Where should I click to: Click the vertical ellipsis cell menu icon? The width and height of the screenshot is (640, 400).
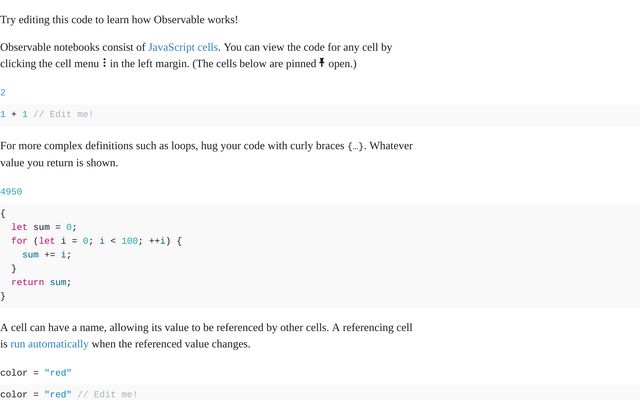click(104, 63)
